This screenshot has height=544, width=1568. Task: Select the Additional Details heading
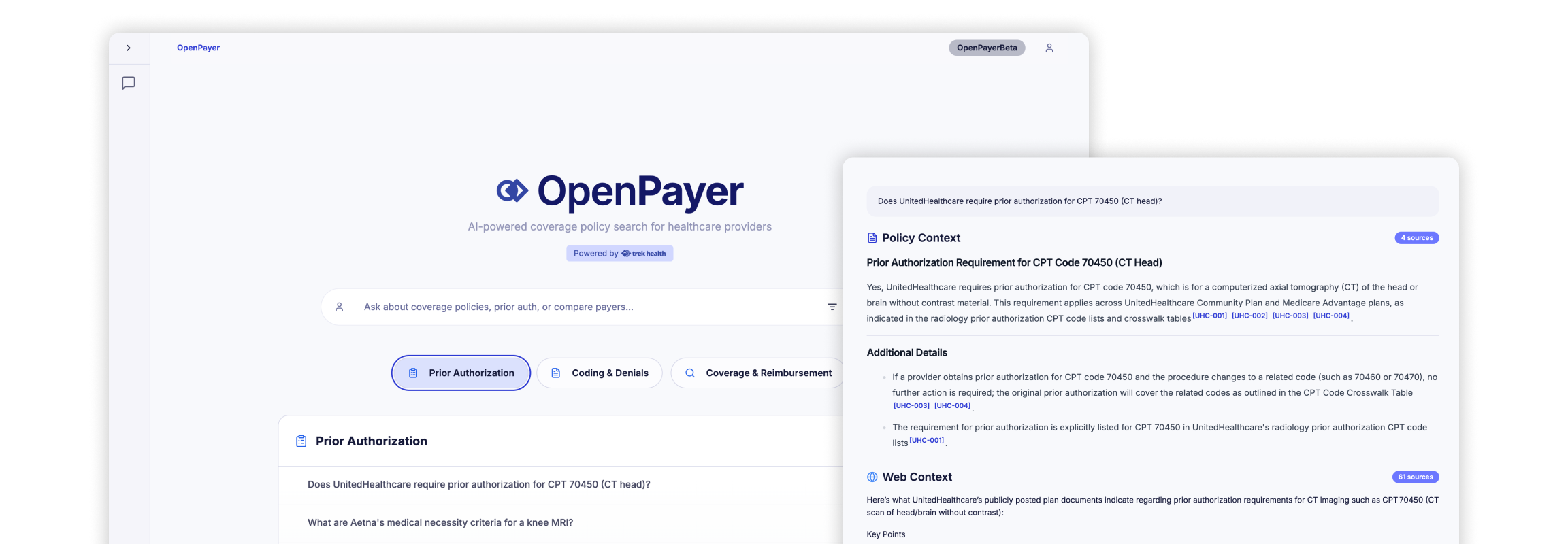point(907,352)
